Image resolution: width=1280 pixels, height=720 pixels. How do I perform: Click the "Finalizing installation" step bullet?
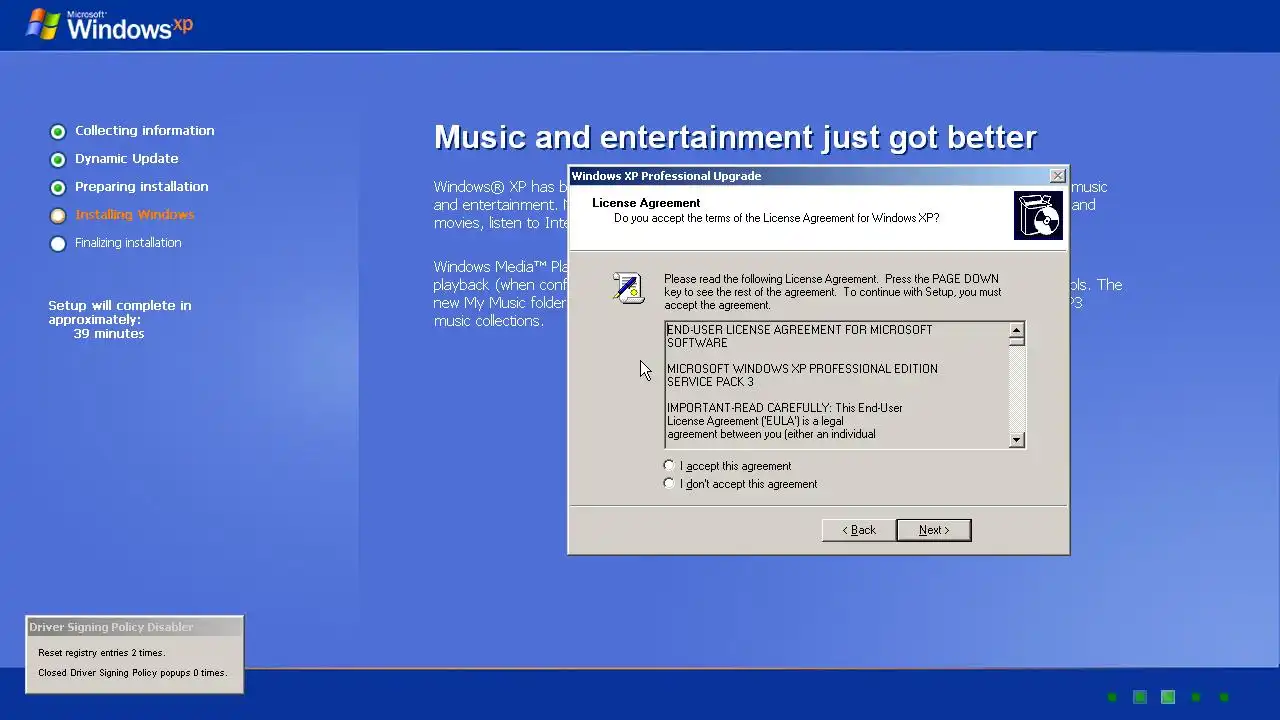[58, 244]
